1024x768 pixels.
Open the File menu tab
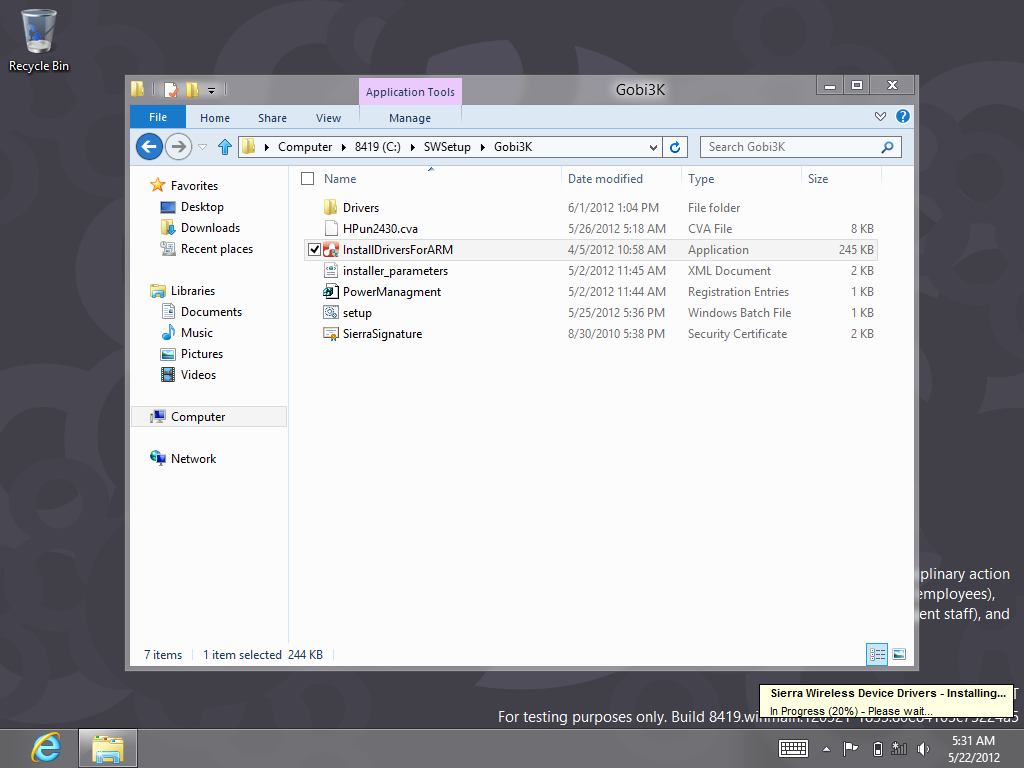pos(158,117)
